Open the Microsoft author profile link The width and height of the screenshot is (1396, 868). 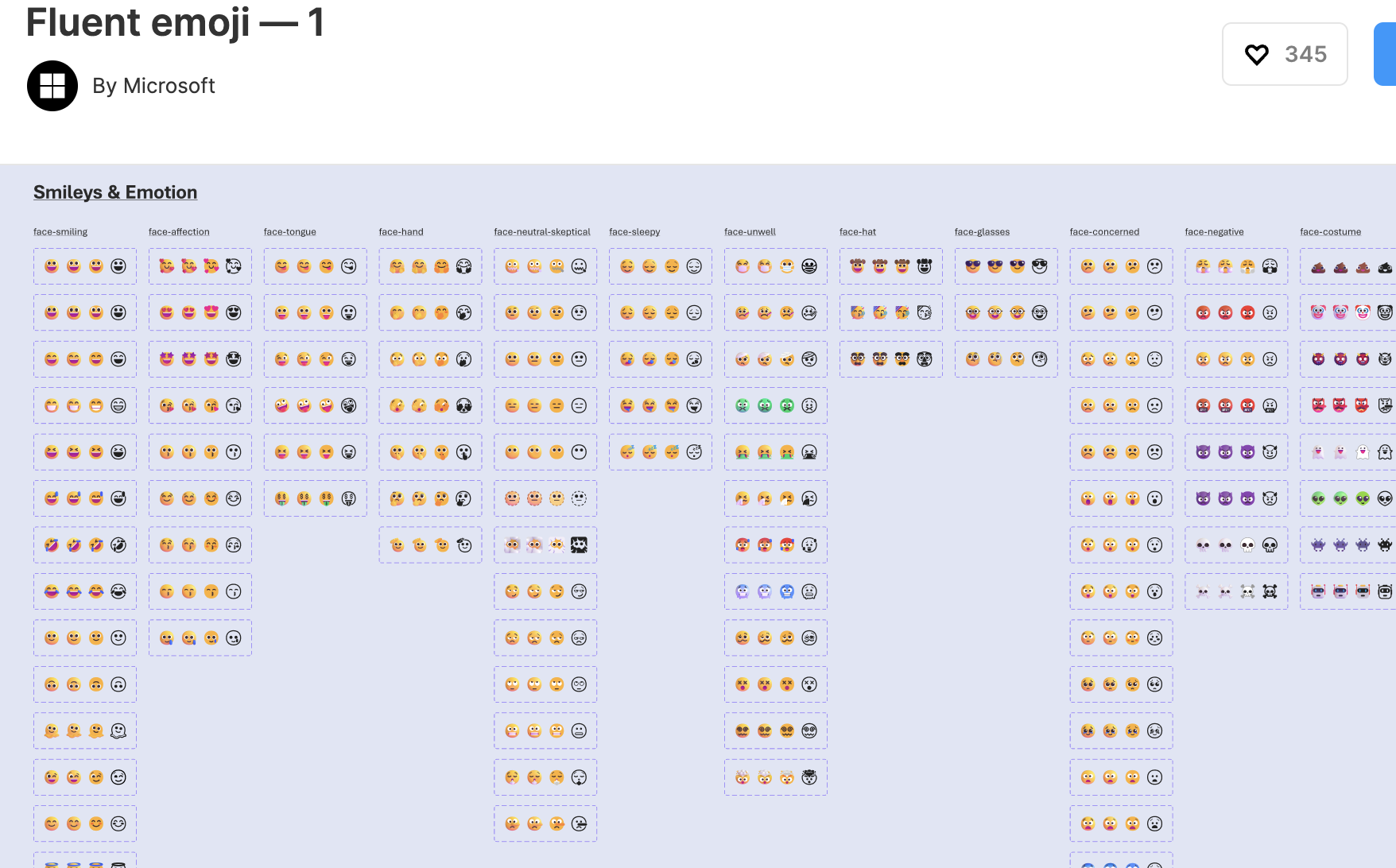click(153, 86)
